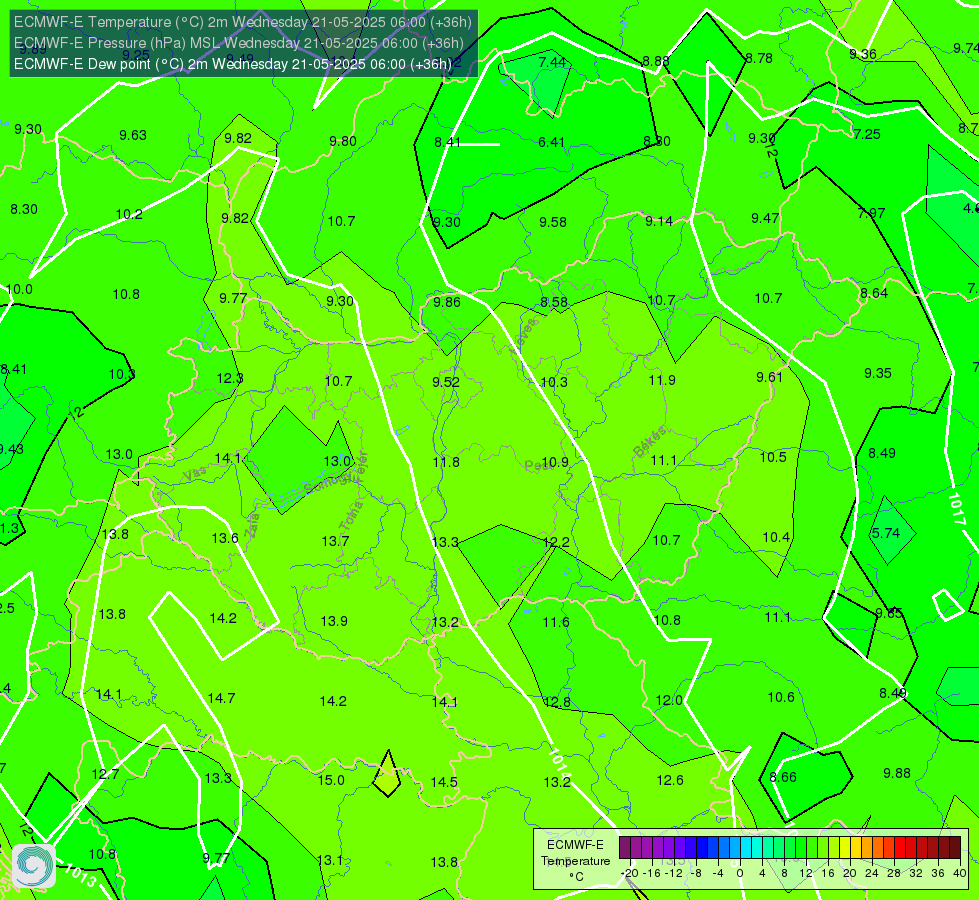The image size is (979, 900).
Task: Click the Tolna county label
Action: pyautogui.click(x=351, y=515)
